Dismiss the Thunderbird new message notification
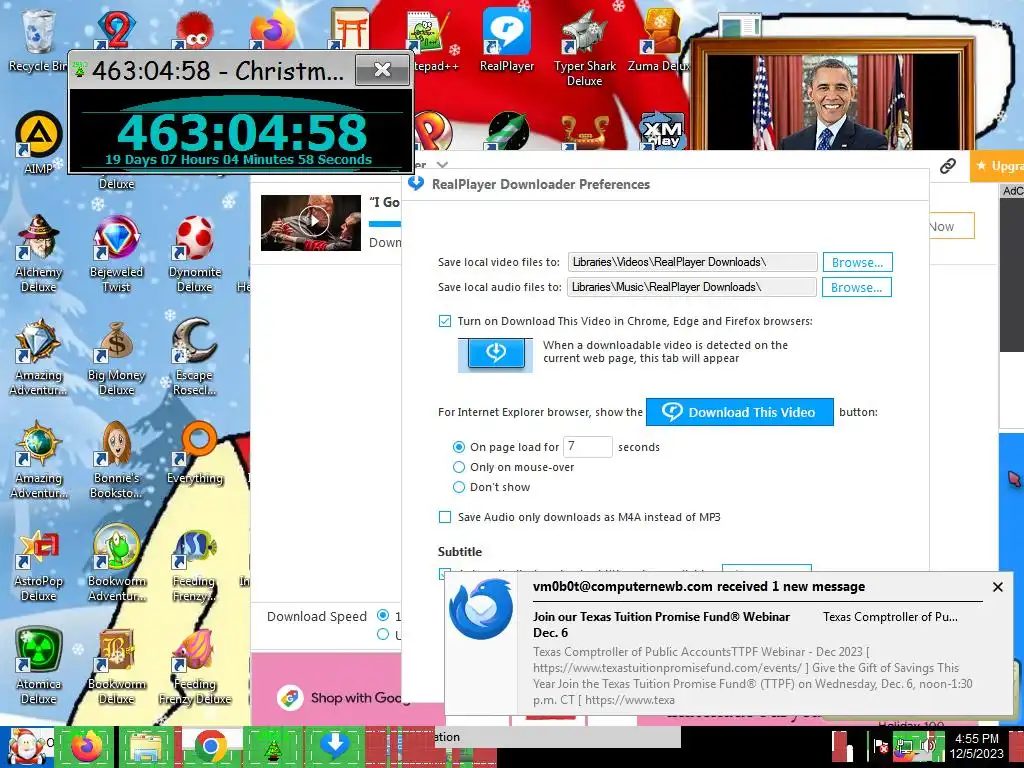The image size is (1024, 768). click(997, 587)
